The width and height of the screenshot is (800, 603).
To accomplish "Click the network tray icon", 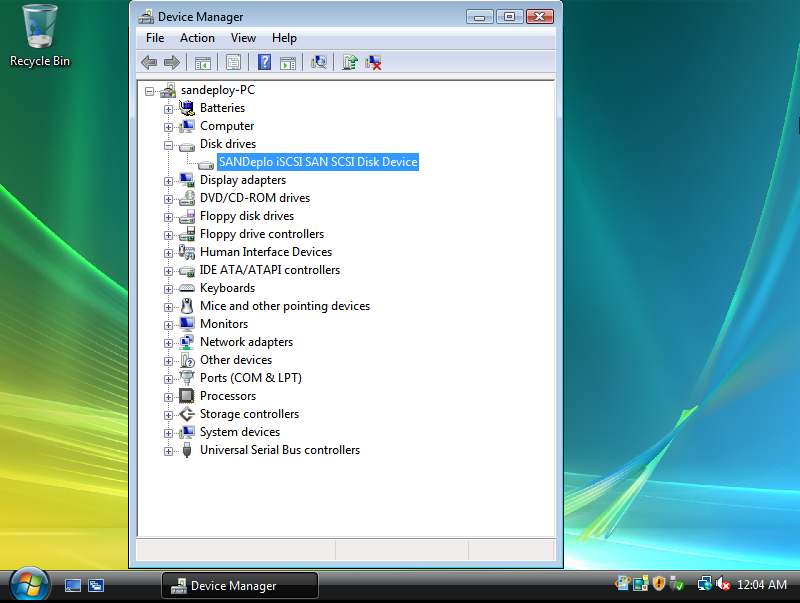I will point(705,584).
